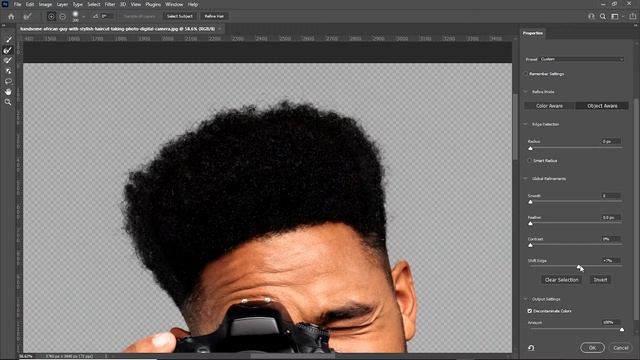640x360 pixels.
Task: Choose the subtract-from-selection minus mode
Action: pyautogui.click(x=62, y=16)
